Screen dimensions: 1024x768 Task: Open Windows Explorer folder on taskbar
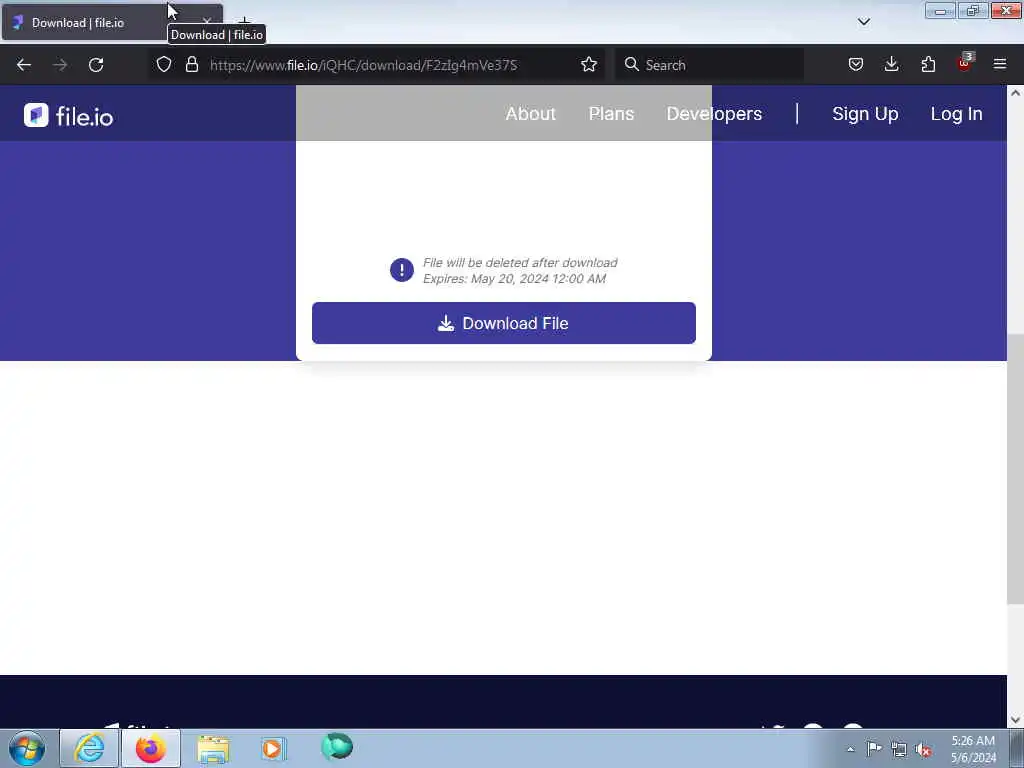(213, 748)
